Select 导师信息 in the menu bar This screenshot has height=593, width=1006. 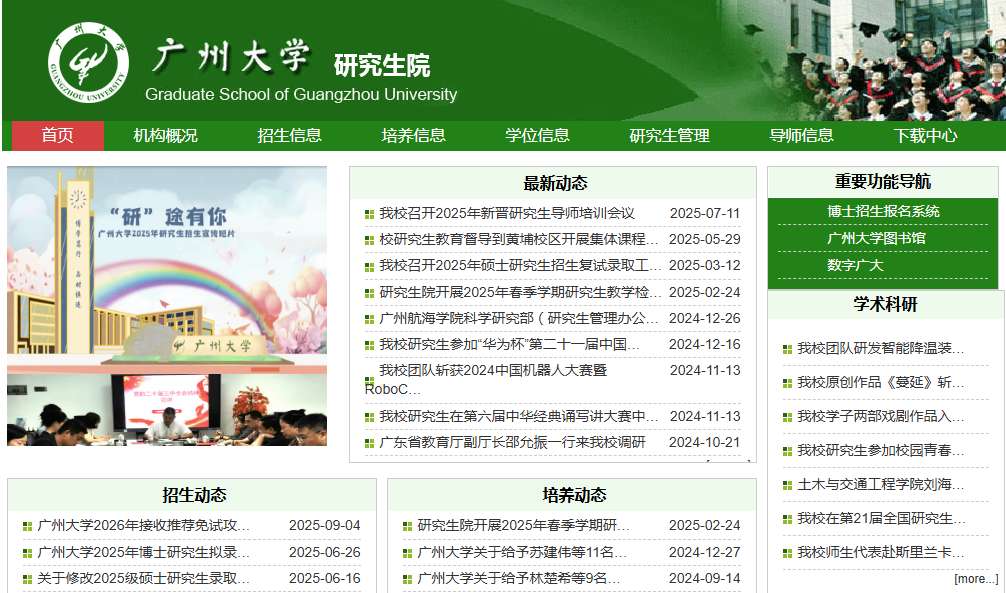click(x=801, y=136)
